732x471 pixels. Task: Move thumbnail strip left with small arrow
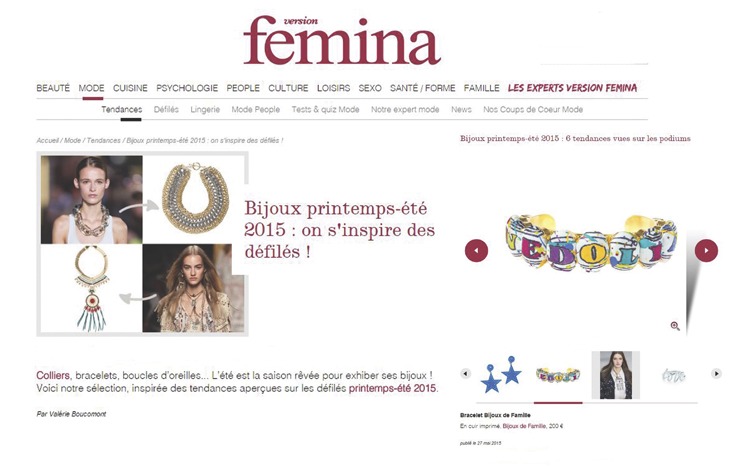[465, 373]
